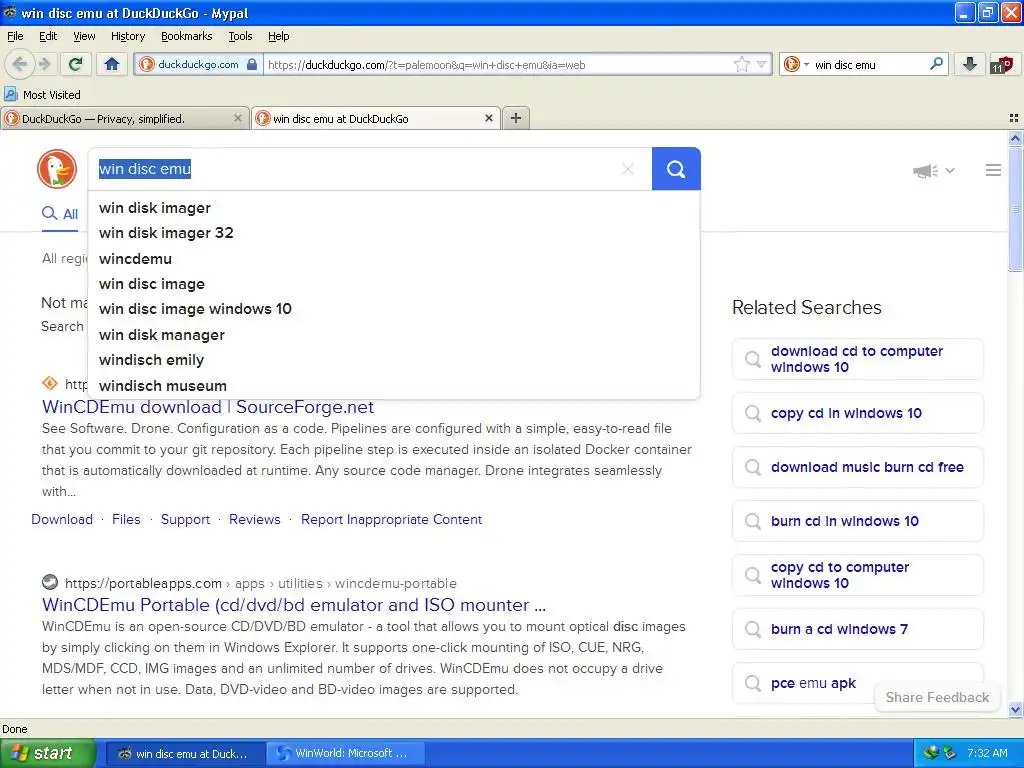The height and width of the screenshot is (768, 1024).
Task: Search related 'burn a cd windows 7'
Action: 857,630
